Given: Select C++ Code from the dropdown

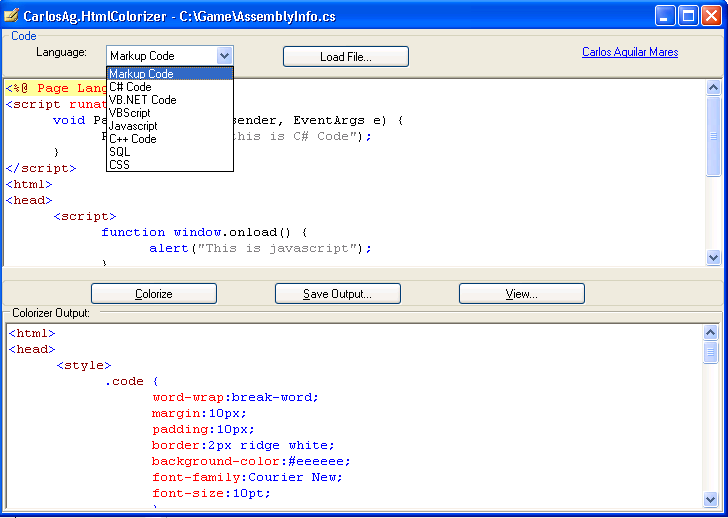Looking at the screenshot, I should click(x=170, y=139).
